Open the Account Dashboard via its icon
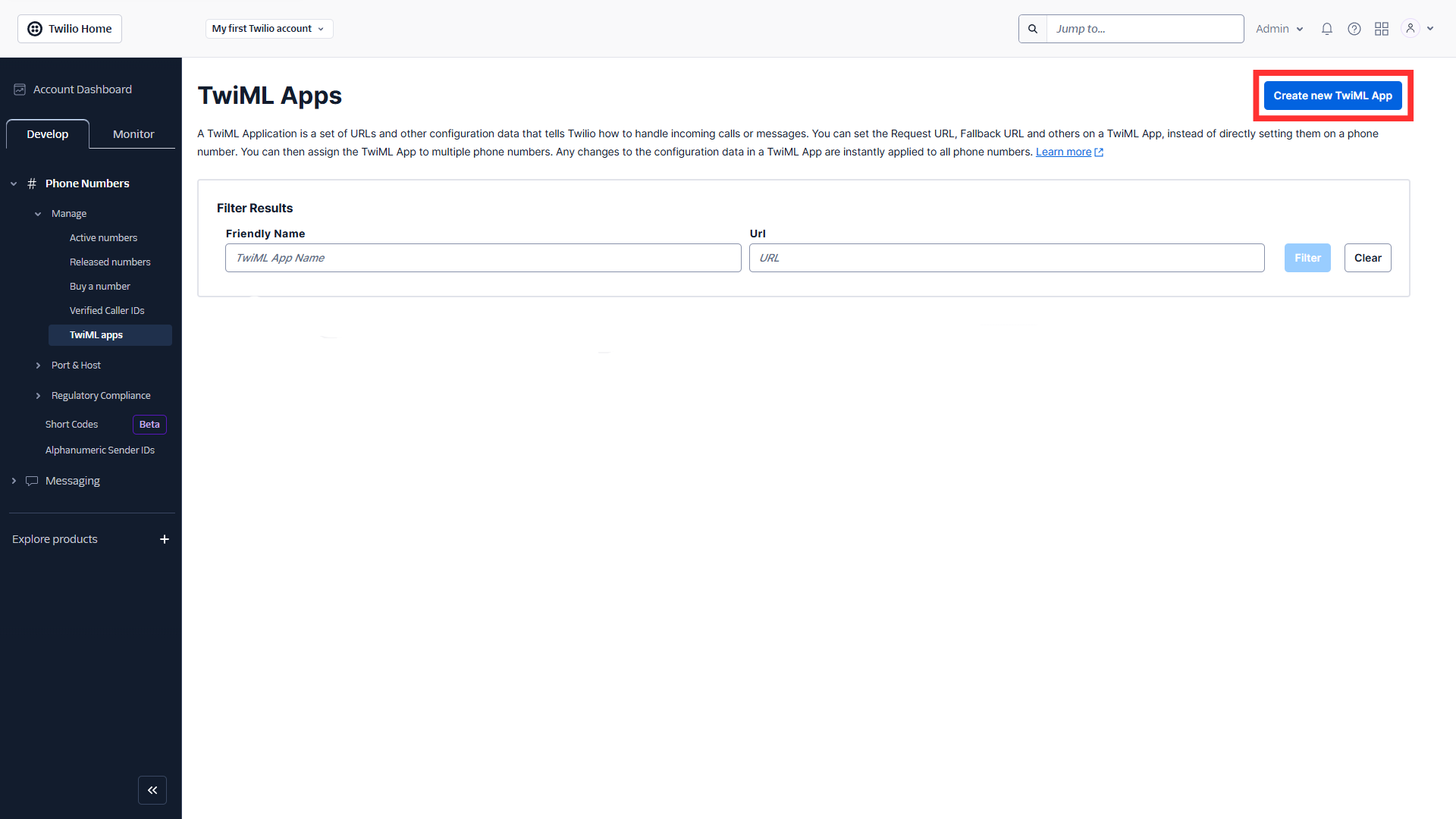The image size is (1456, 819). (19, 89)
